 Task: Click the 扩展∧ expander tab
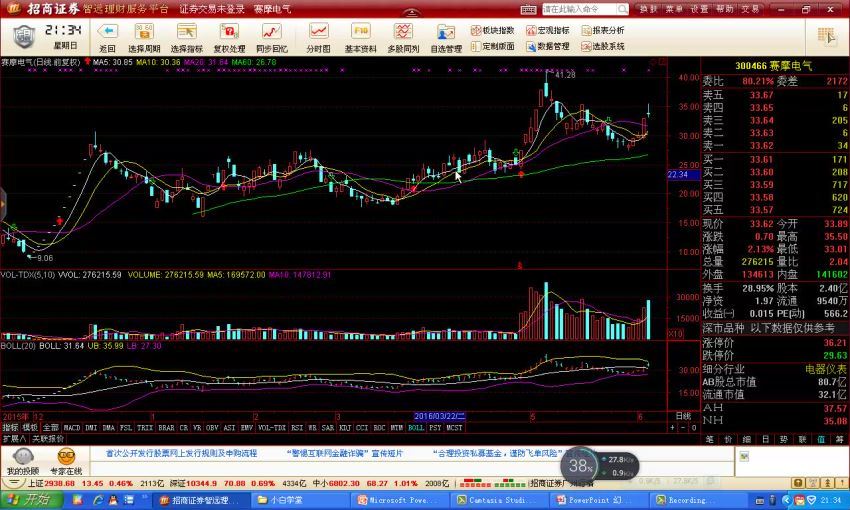[15, 438]
